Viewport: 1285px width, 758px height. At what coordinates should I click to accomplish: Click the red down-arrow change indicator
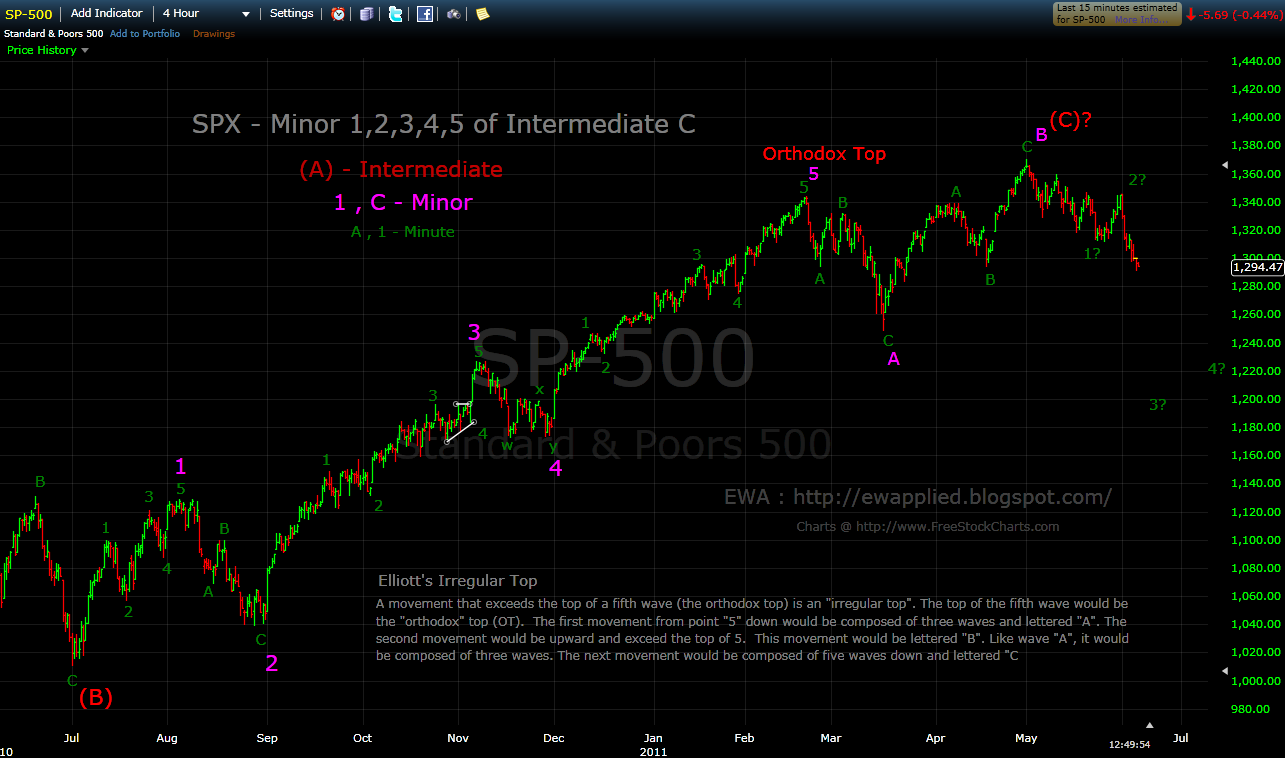pos(1191,14)
